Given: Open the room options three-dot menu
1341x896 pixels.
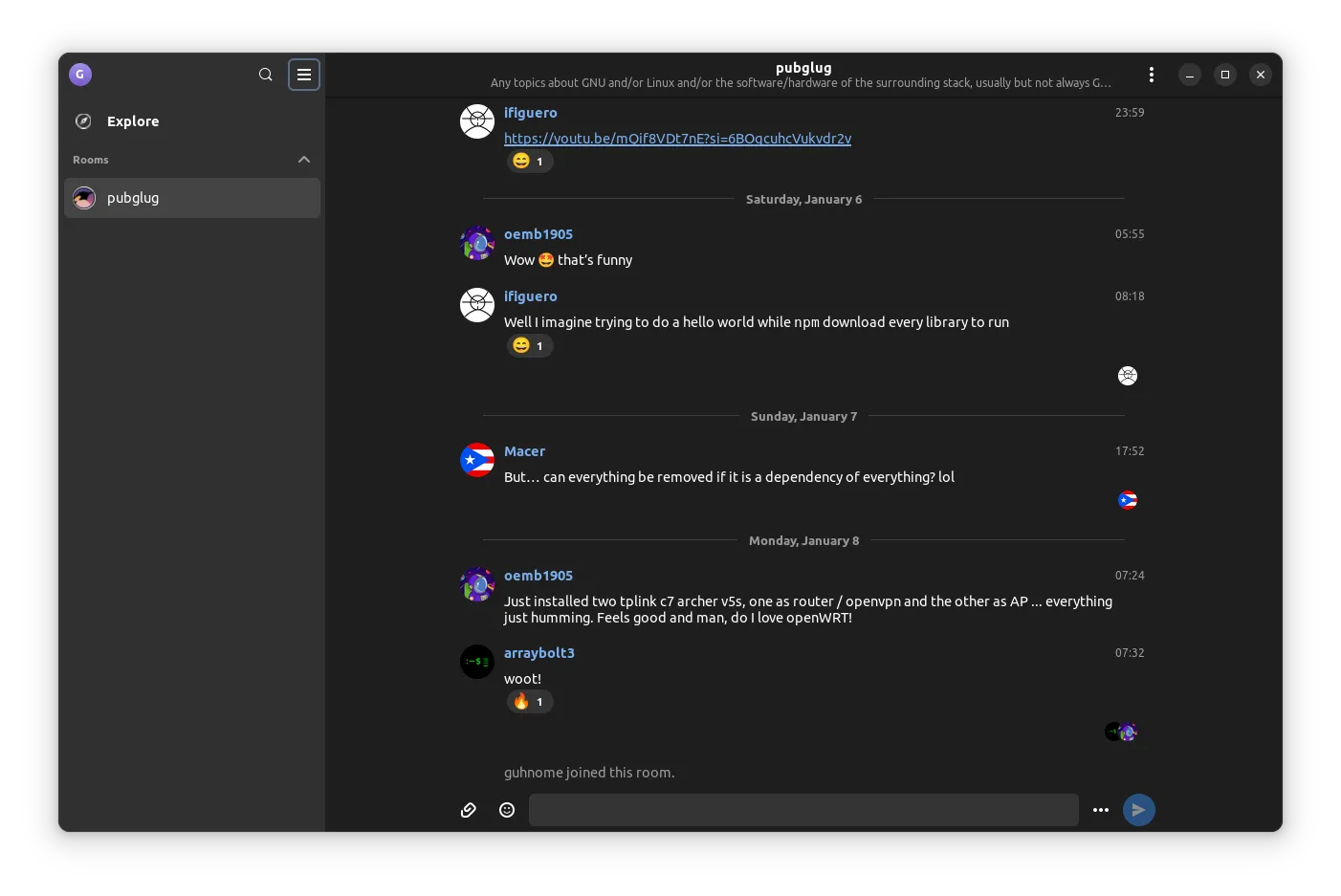Looking at the screenshot, I should [1151, 75].
